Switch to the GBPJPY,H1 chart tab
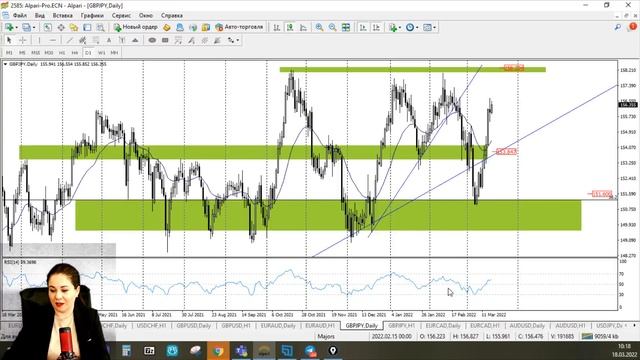Image resolution: width=640 pixels, height=360 pixels. (x=402, y=326)
